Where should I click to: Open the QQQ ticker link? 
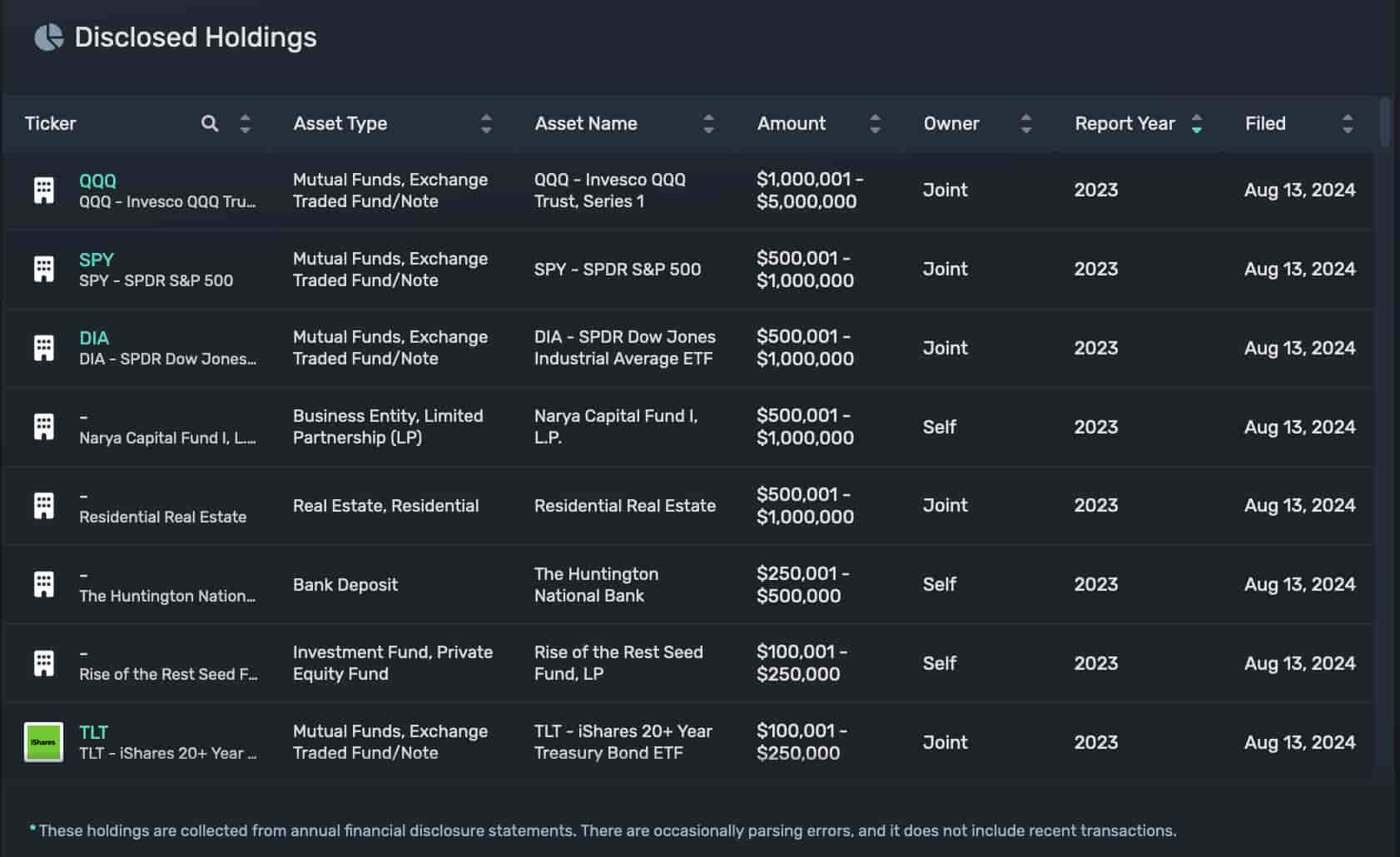97,180
